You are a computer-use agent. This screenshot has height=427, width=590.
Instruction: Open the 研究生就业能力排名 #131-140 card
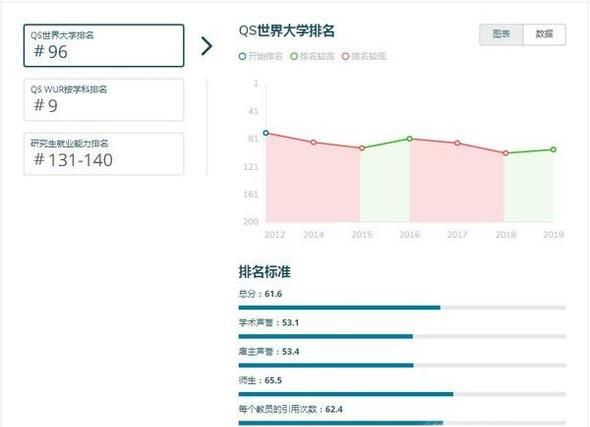[x=104, y=153]
